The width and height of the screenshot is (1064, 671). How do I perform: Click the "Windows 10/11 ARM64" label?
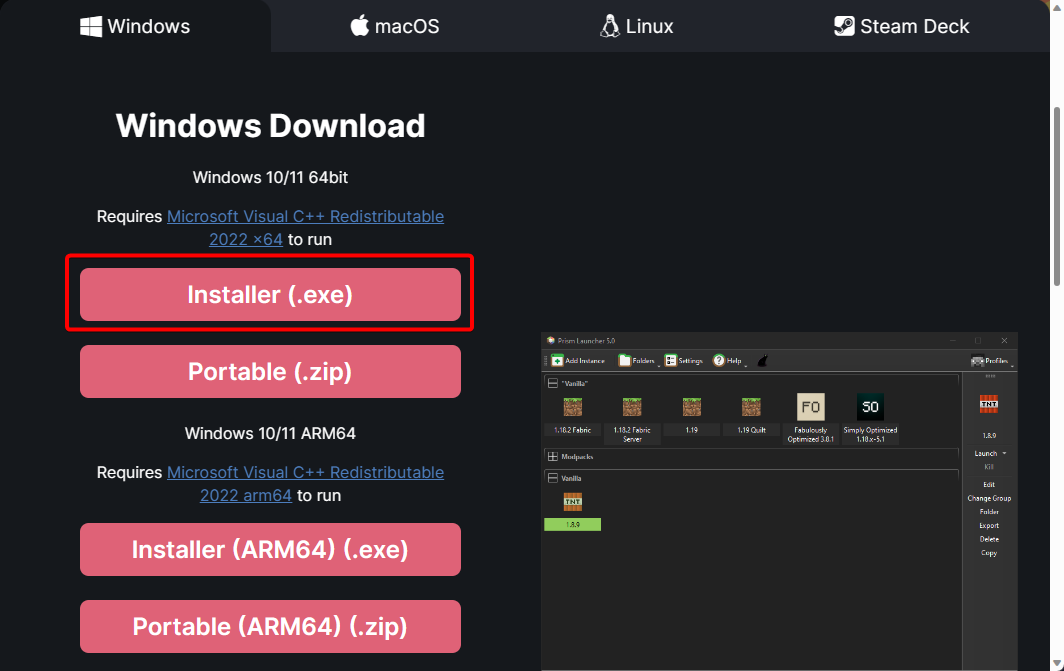[270, 433]
